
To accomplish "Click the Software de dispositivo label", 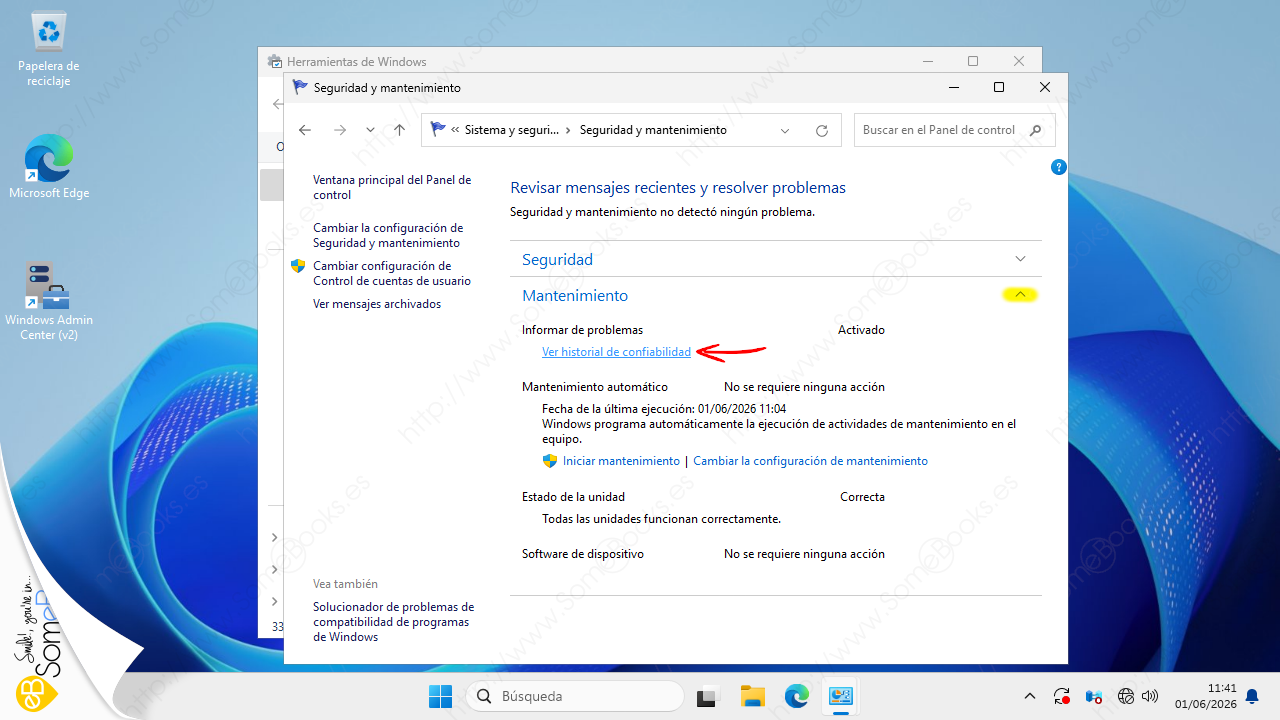I will pos(583,554).
